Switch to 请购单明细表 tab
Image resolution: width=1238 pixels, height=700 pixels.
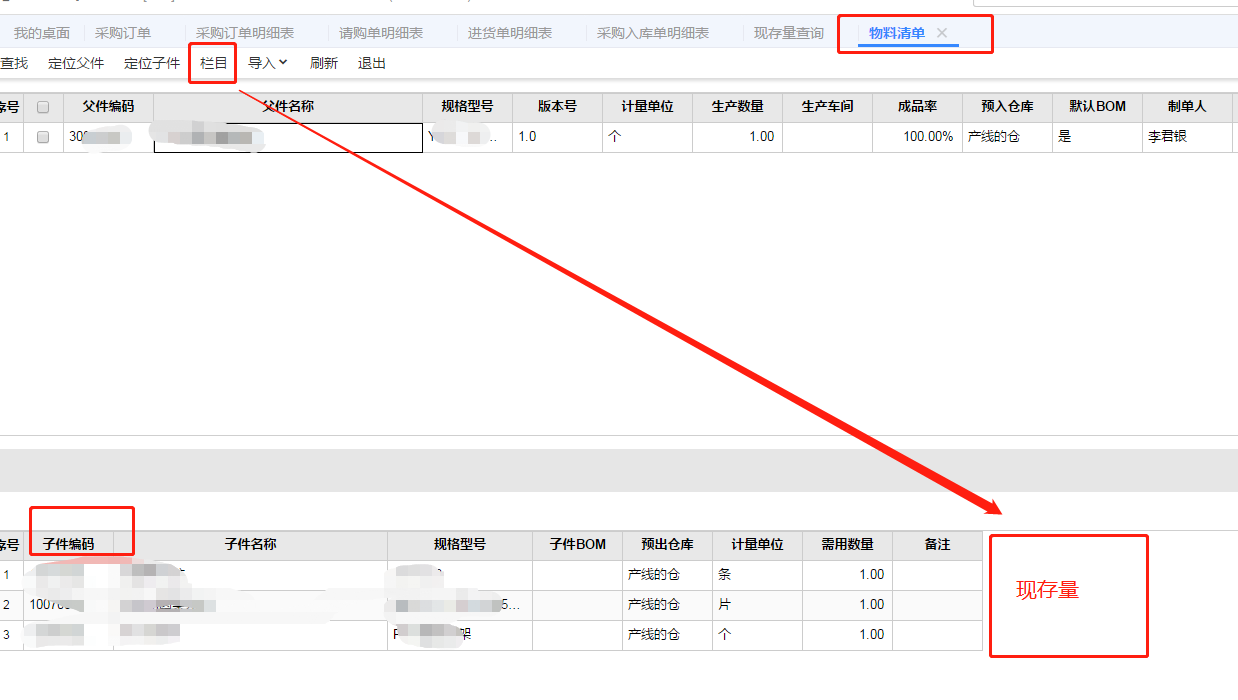click(x=381, y=33)
